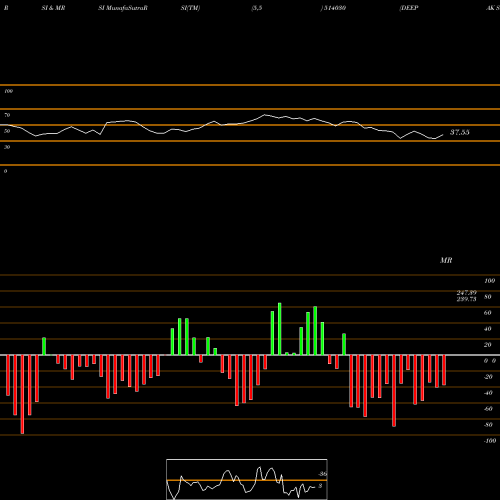500x500 pixels.
Task: Click the 'SI(TM)' header text
Action: point(190,8)
